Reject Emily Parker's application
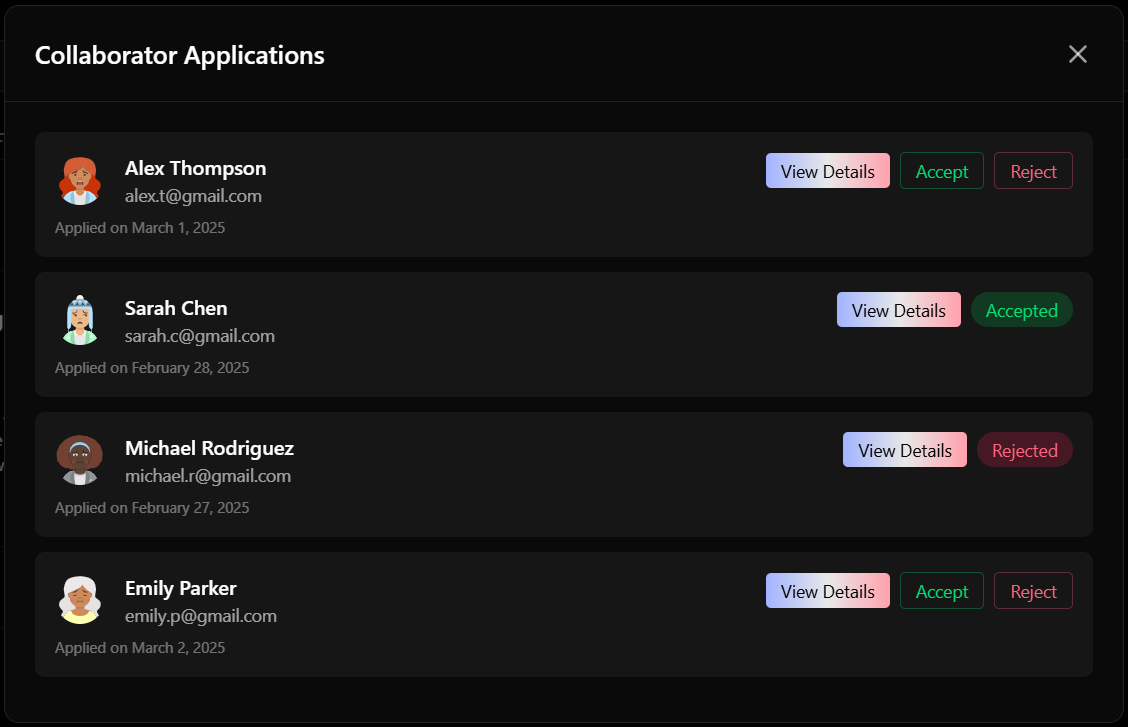 (x=1033, y=591)
